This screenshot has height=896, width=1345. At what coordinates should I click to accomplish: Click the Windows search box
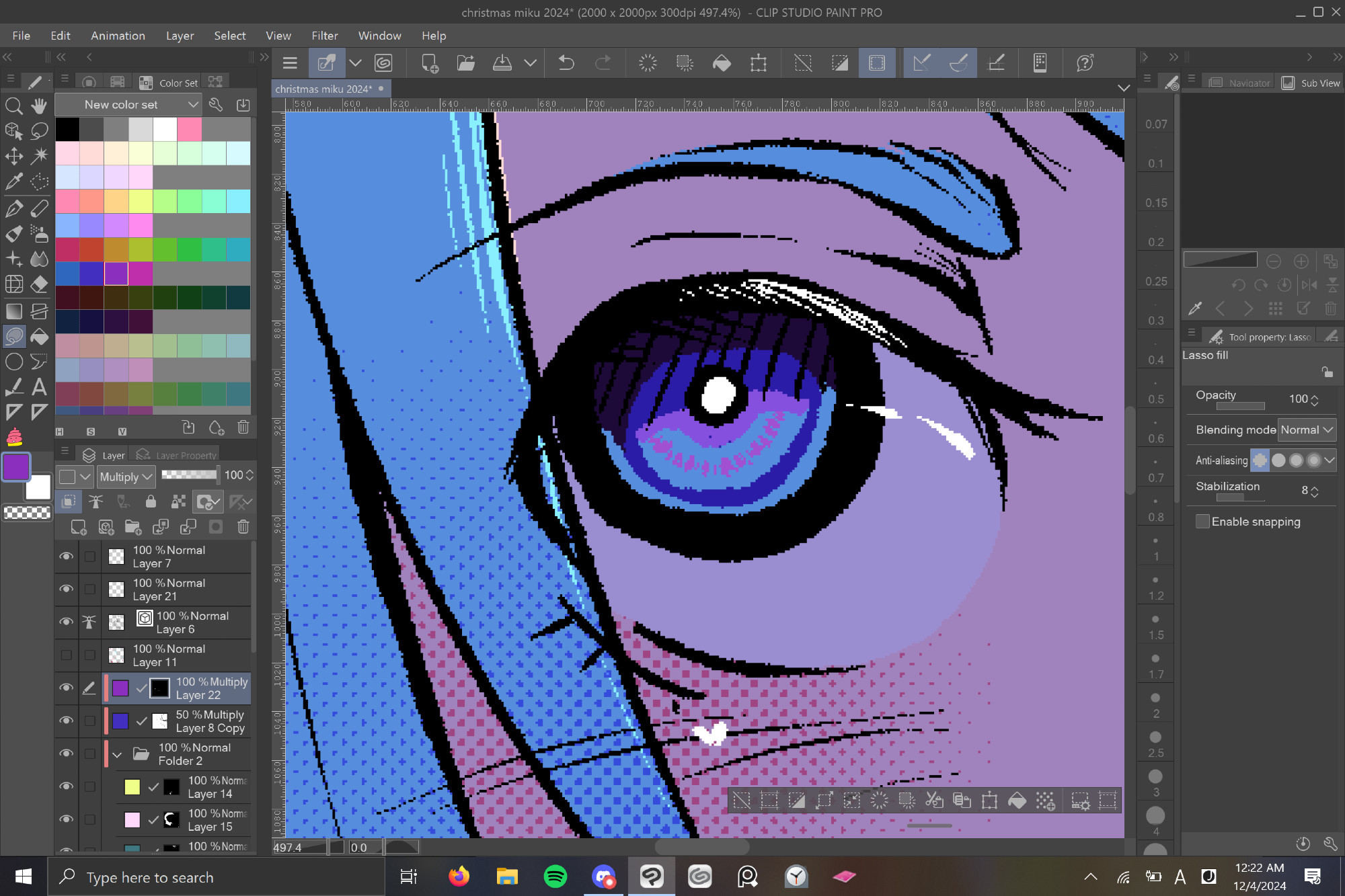216,877
